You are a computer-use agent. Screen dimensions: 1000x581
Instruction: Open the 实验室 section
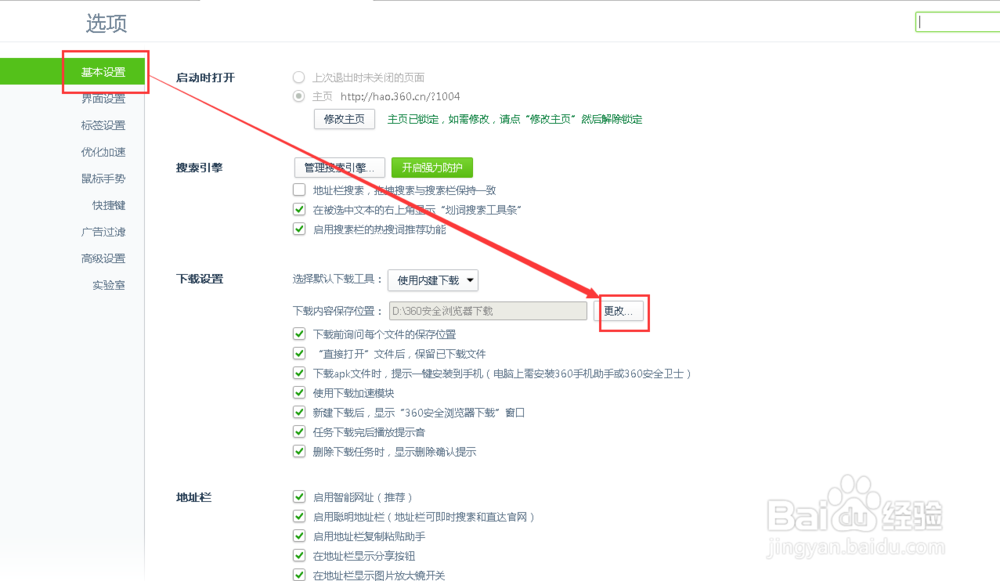pyautogui.click(x=108, y=285)
